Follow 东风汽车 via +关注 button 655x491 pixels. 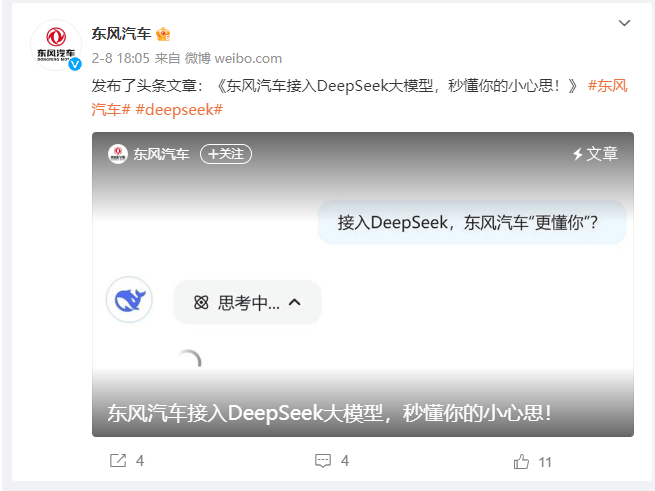(226, 154)
